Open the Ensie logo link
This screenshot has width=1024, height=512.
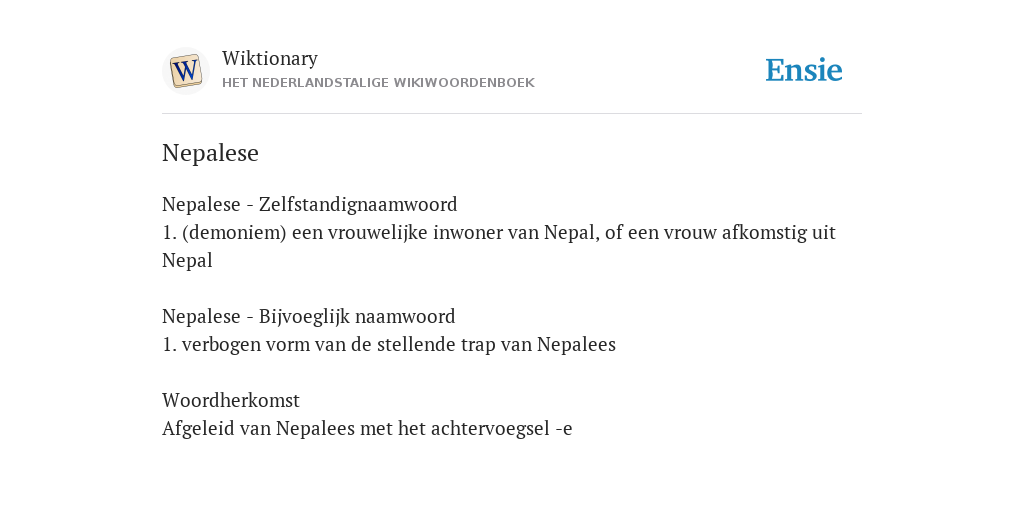(x=803, y=70)
